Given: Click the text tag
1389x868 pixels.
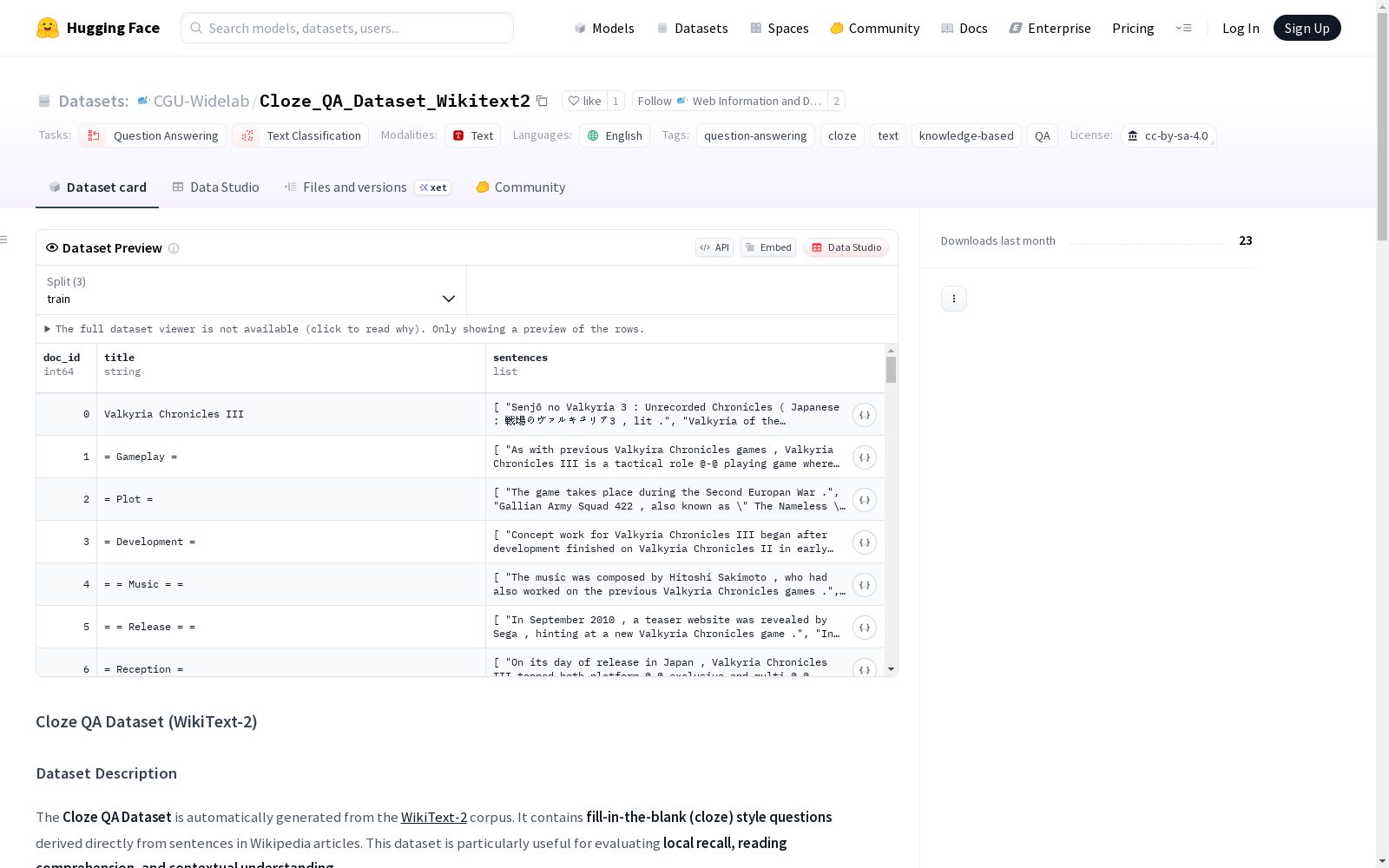Looking at the screenshot, I should click(888, 135).
